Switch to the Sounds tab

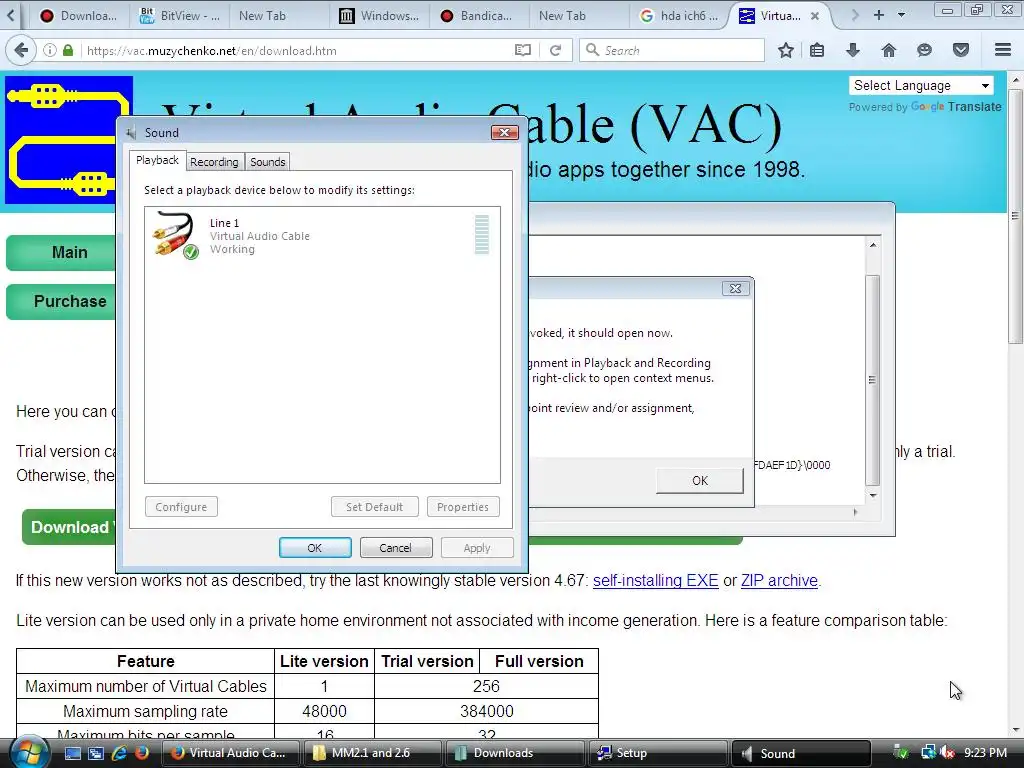(x=268, y=162)
